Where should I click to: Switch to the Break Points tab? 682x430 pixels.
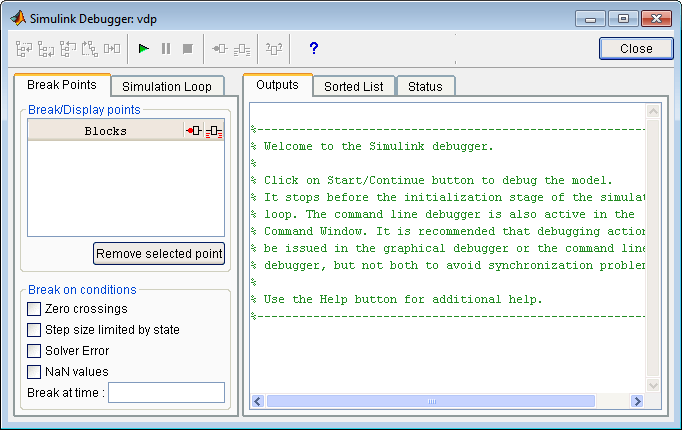(x=62, y=85)
